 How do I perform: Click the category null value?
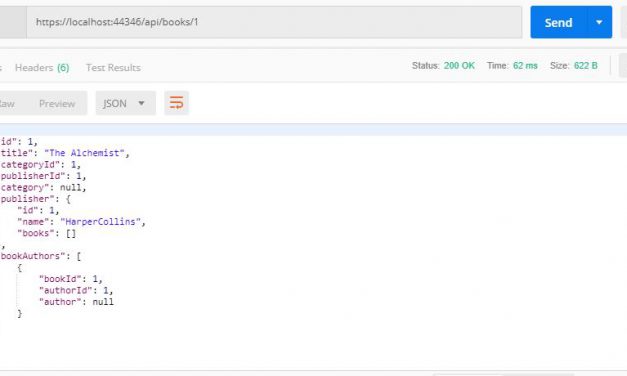(70, 187)
